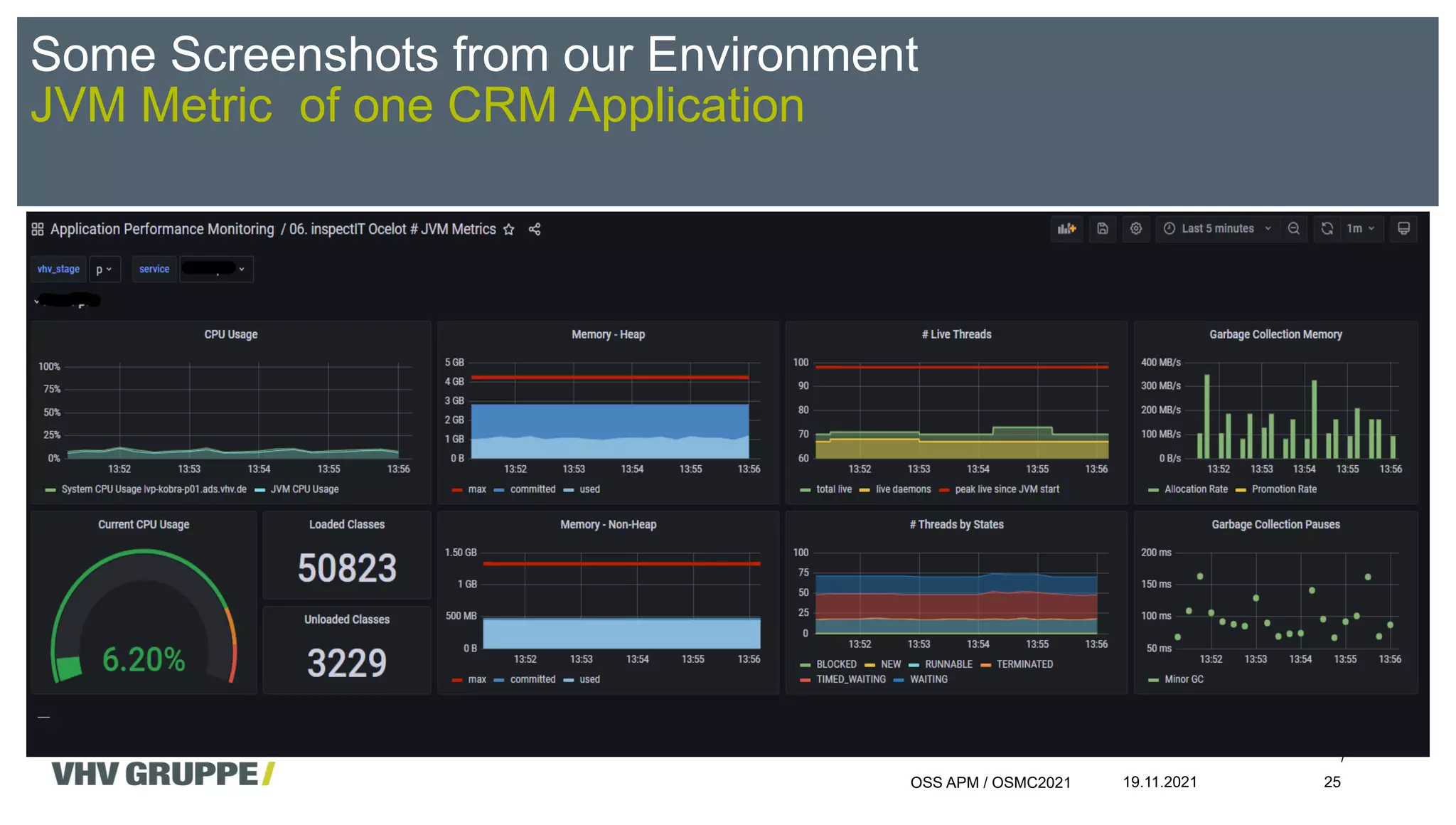Open # Threads by States panel menu
Viewport: 1456px width, 825px height.
point(956,524)
